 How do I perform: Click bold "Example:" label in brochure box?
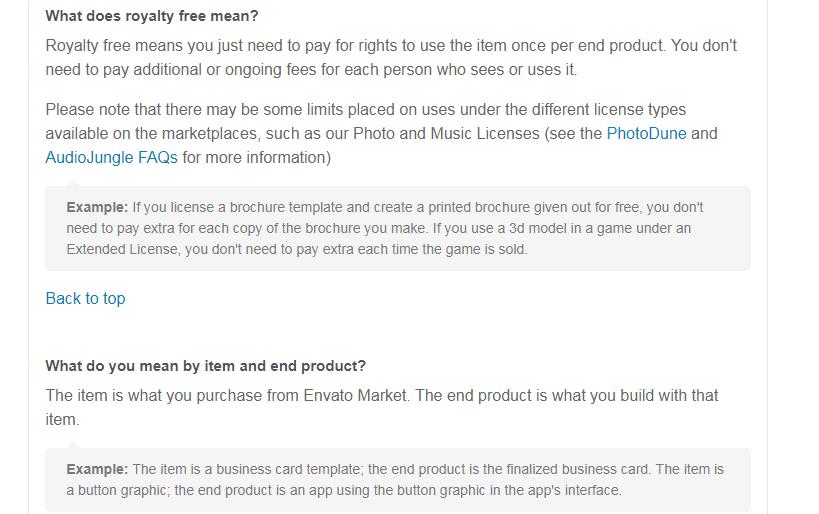[x=97, y=207]
